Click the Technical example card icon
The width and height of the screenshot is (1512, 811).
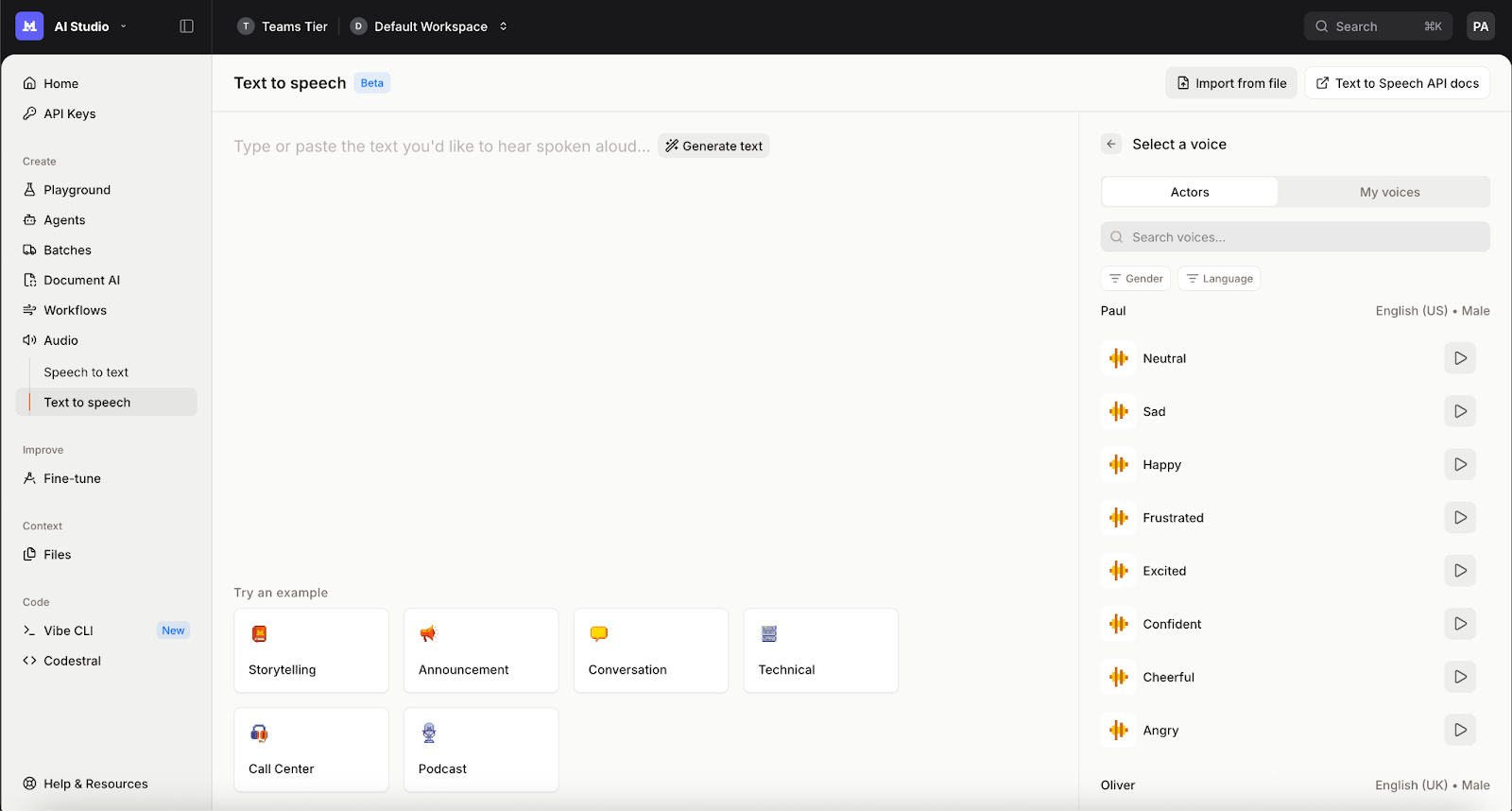769,634
